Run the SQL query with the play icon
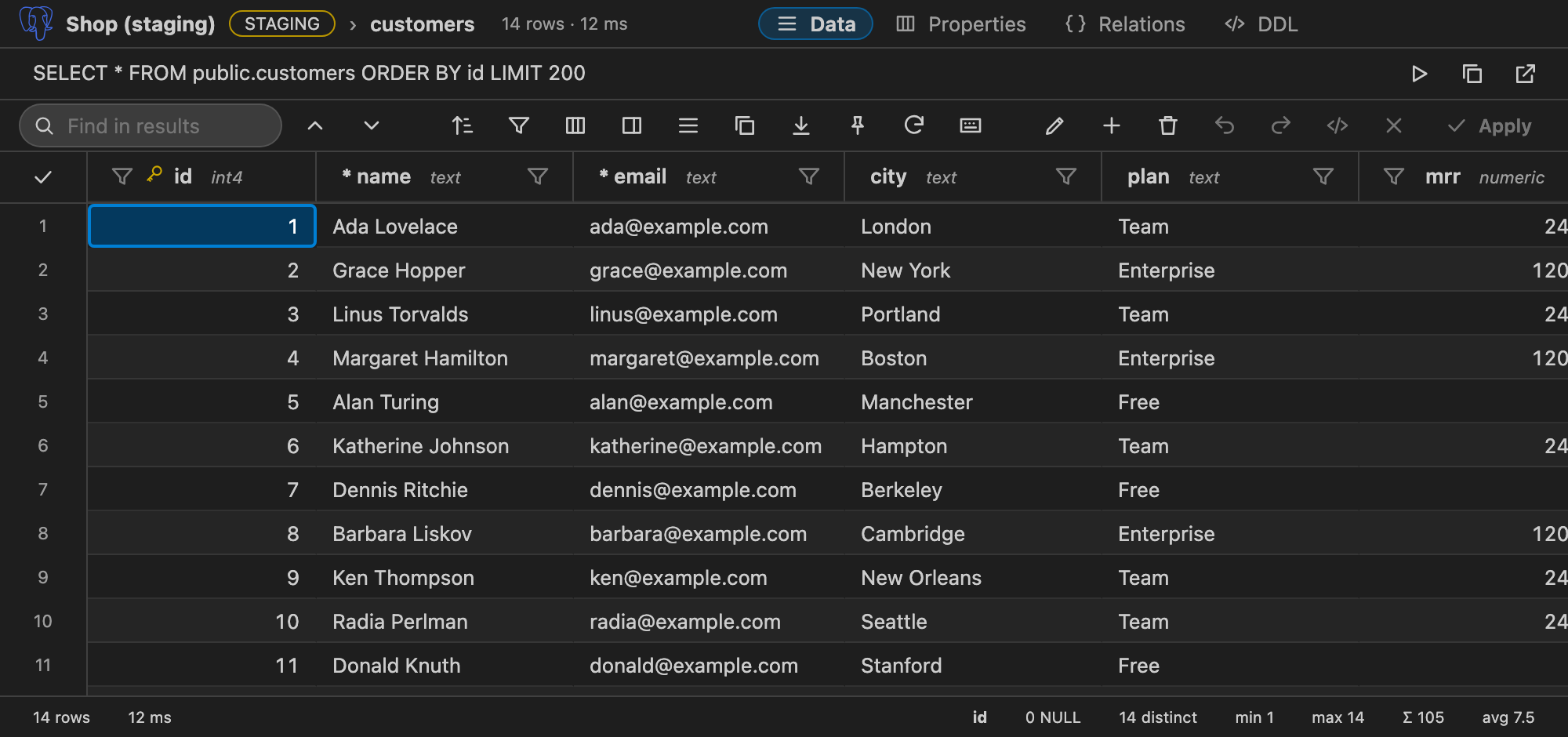1568x737 pixels. (1419, 74)
